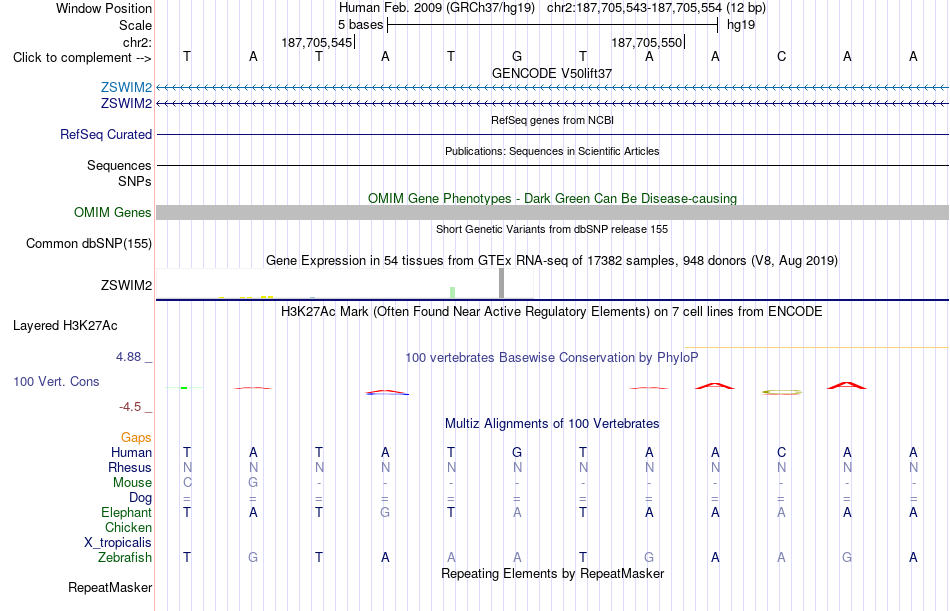Click the gray OMIM Genes bar
The image size is (950, 611).
(x=553, y=212)
